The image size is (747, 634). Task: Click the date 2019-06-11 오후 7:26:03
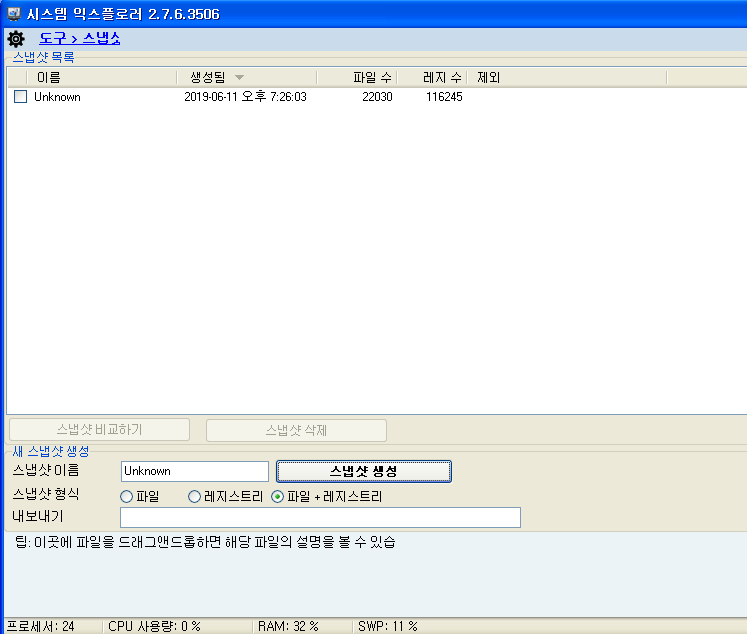(x=245, y=97)
